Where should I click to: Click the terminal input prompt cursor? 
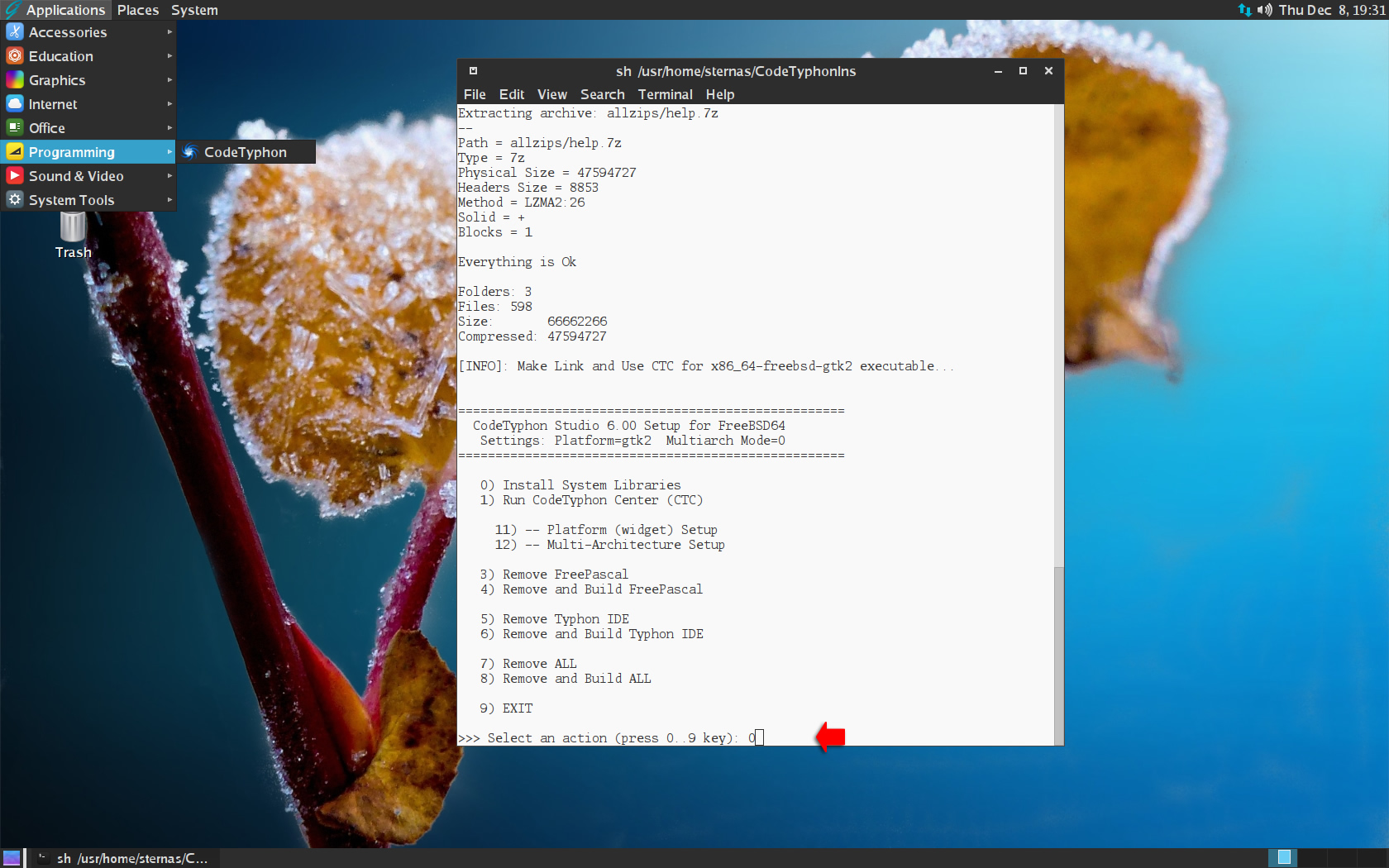point(760,737)
